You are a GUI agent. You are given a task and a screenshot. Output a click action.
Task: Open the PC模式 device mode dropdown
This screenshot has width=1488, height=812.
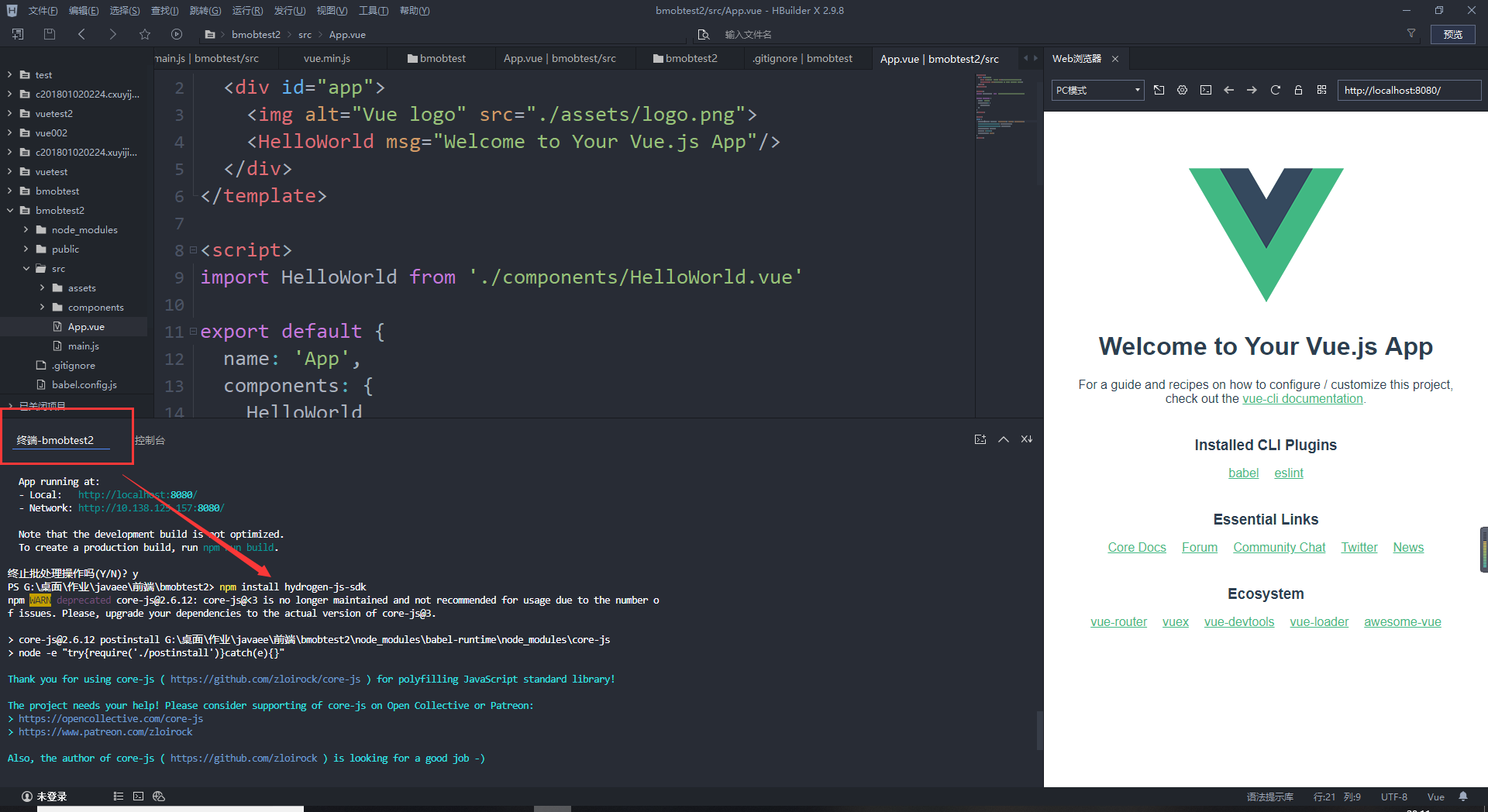(x=1097, y=90)
